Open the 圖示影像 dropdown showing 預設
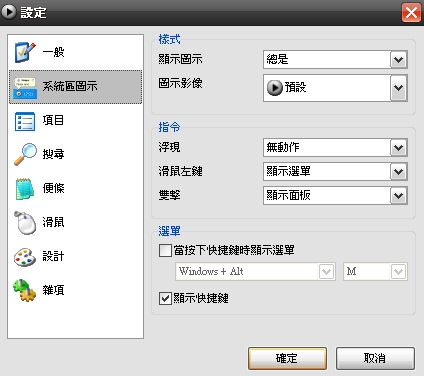The width and height of the screenshot is (424, 376). coord(335,88)
